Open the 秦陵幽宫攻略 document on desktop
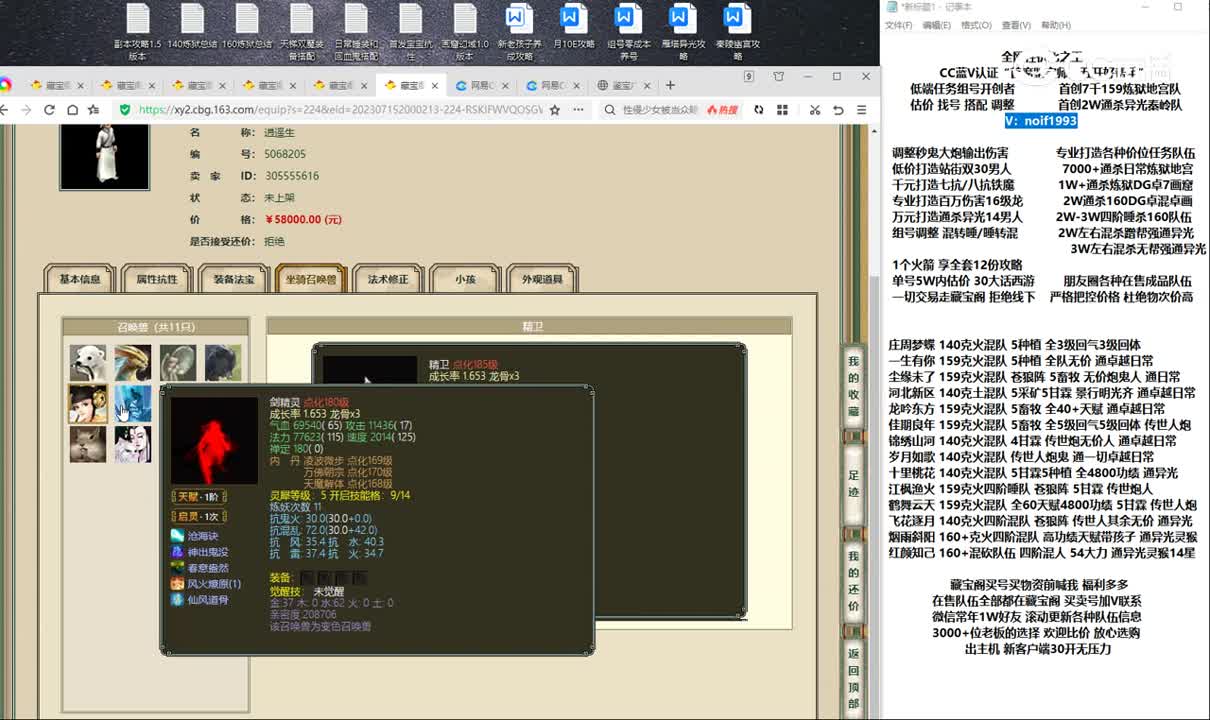Screen dimensions: 1210x720 tap(737, 32)
